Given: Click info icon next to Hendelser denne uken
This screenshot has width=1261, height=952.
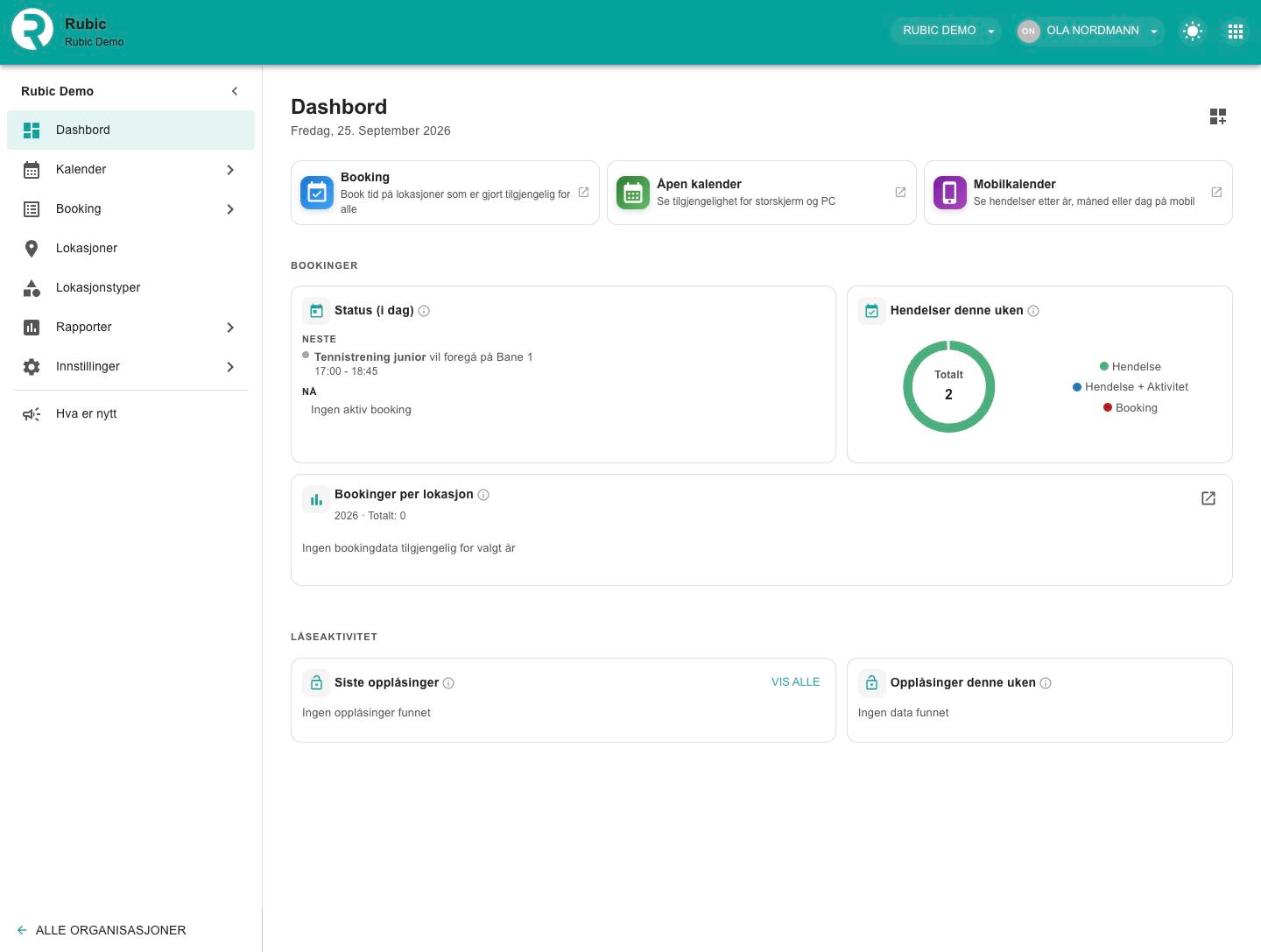Looking at the screenshot, I should pyautogui.click(x=1034, y=311).
